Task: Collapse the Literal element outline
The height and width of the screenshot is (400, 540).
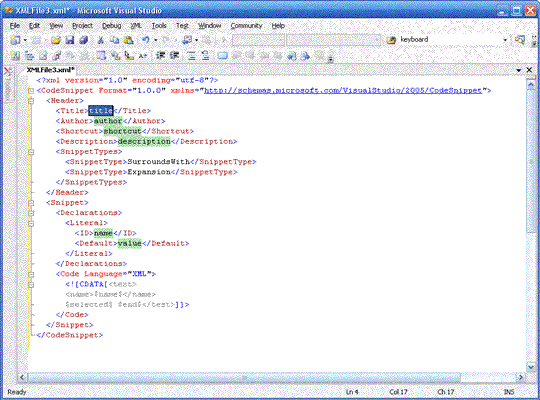Action: [31, 223]
